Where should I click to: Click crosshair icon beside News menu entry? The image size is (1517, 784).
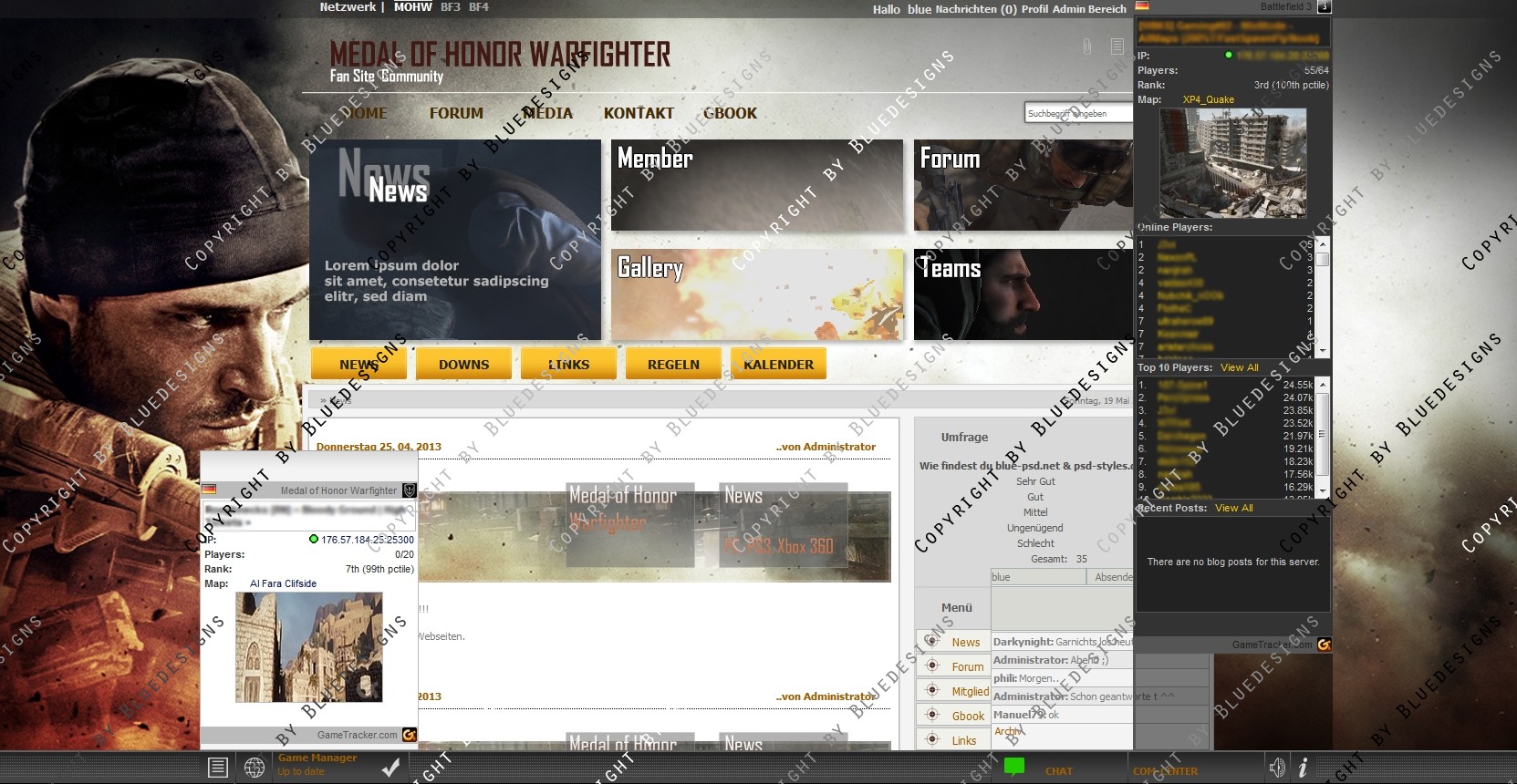point(932,641)
